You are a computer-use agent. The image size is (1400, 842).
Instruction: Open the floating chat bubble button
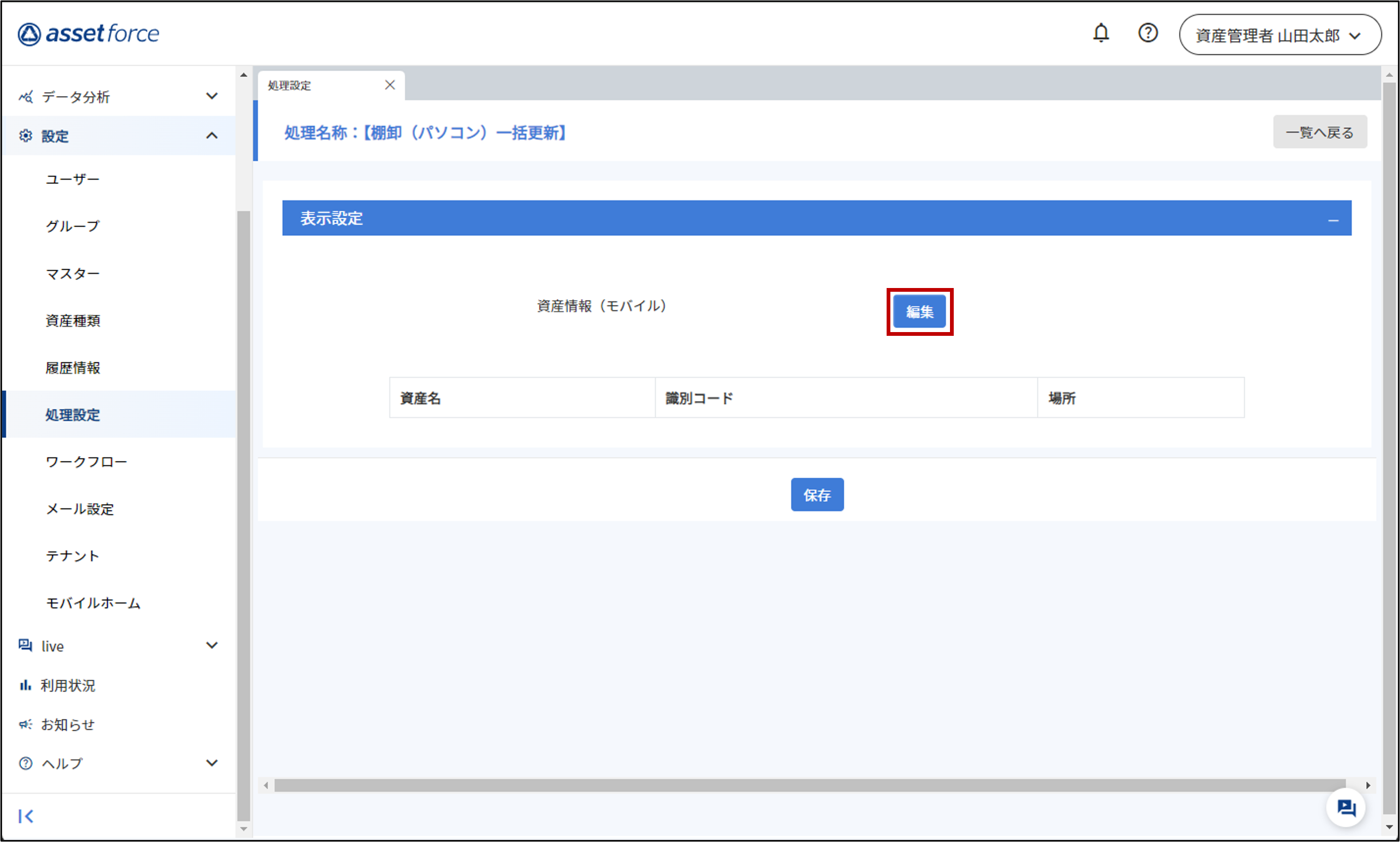(1346, 808)
